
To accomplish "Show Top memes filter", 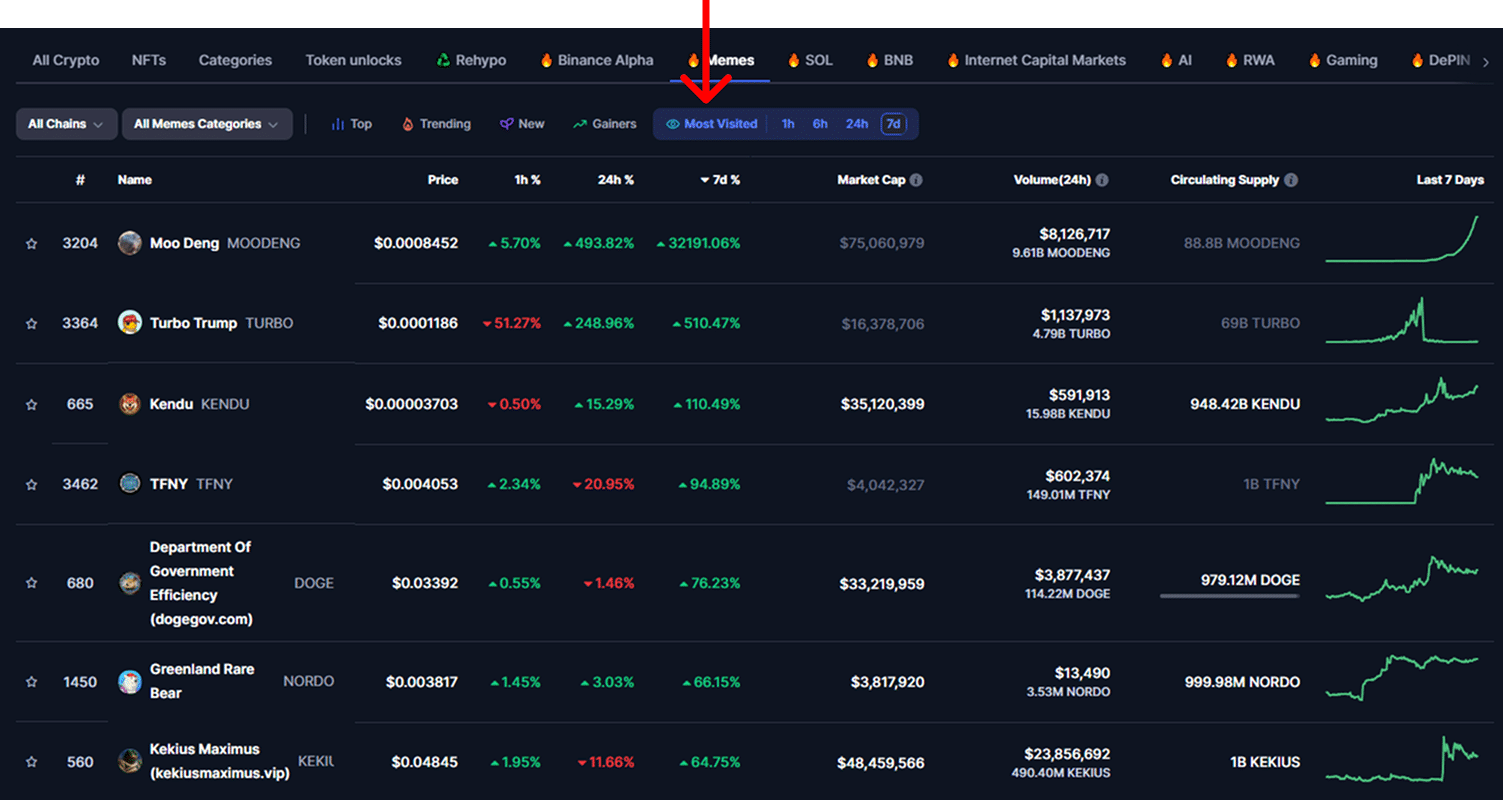I will tap(351, 124).
